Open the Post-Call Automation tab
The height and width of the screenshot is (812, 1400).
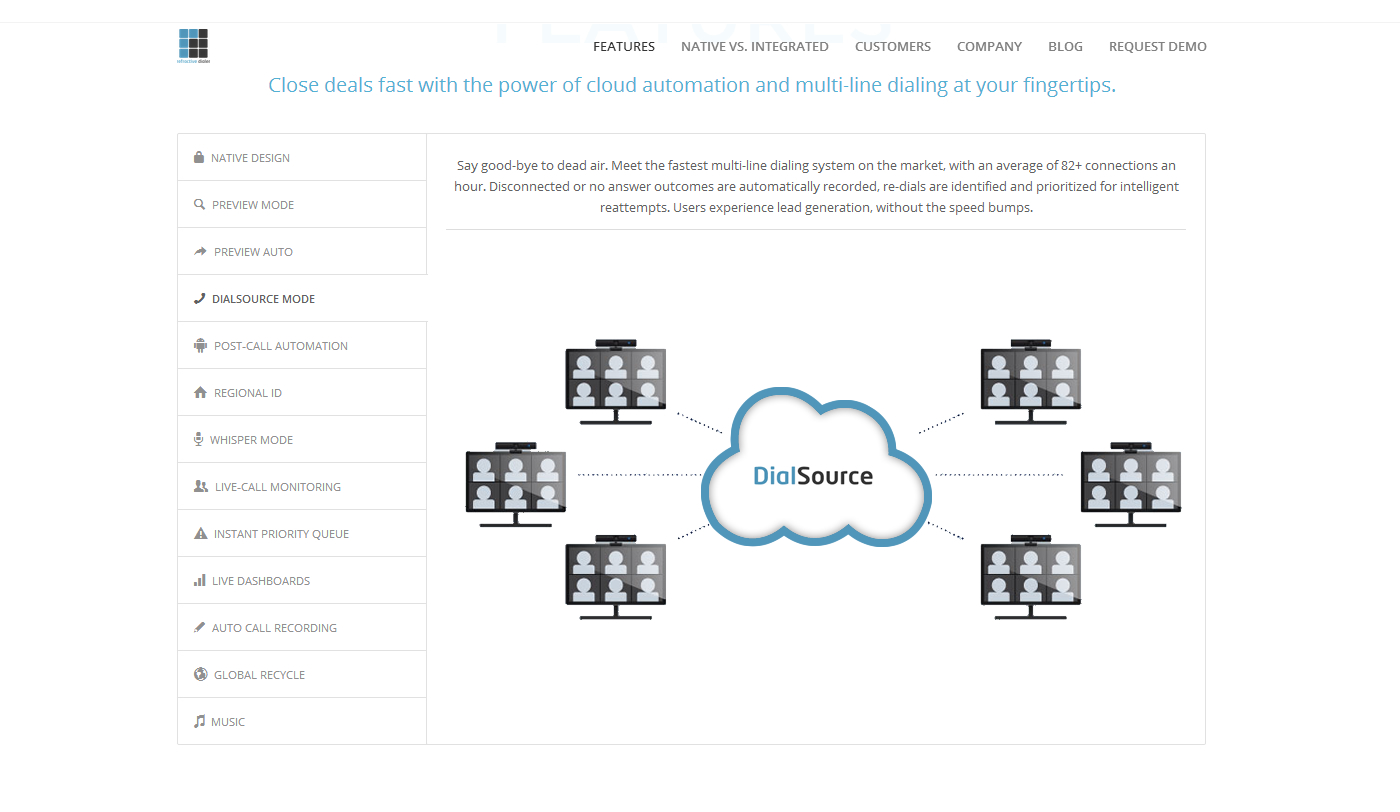tap(302, 345)
